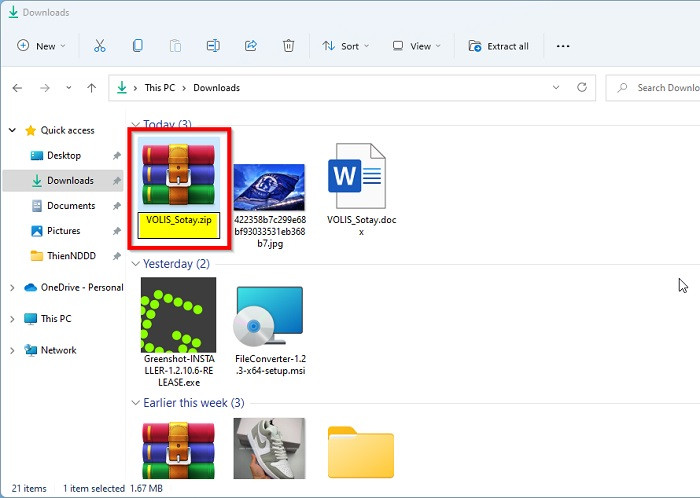The height and width of the screenshot is (498, 700).
Task: Click This PC in the address bar
Action: coord(160,88)
